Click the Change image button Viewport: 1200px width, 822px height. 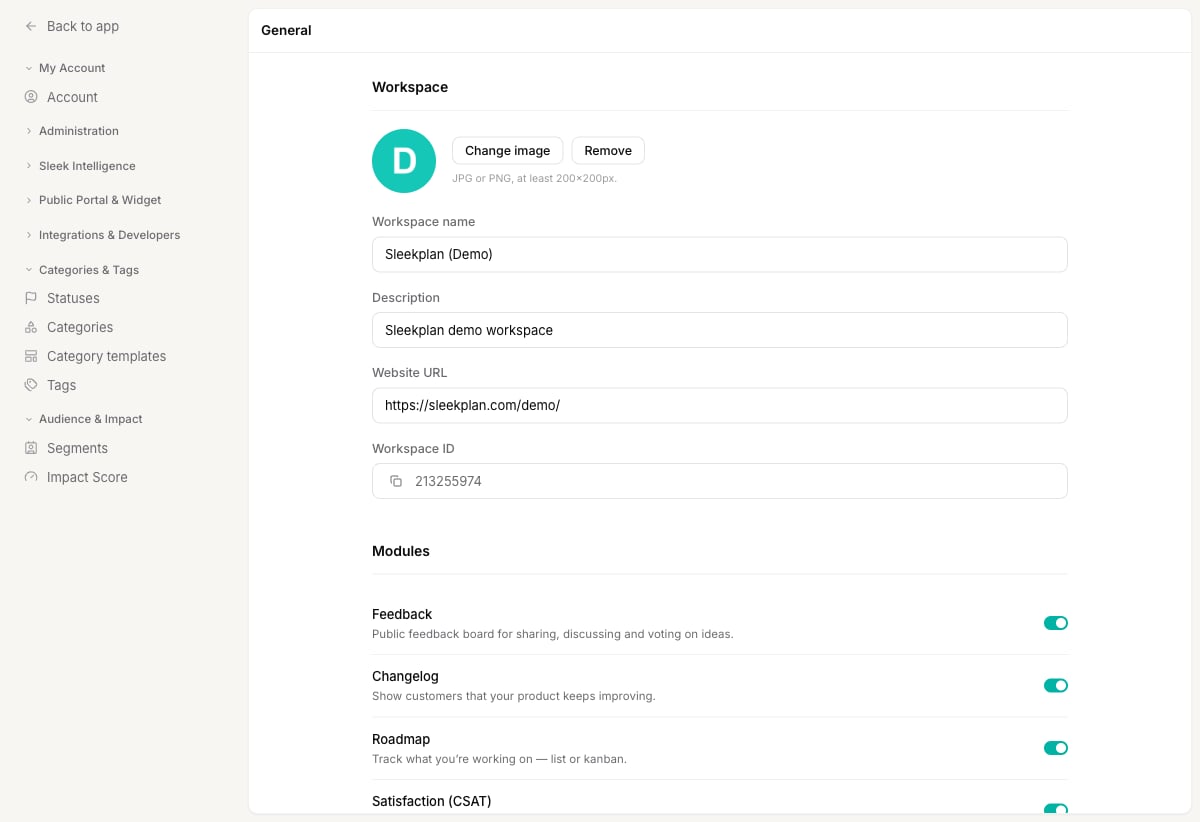507,151
